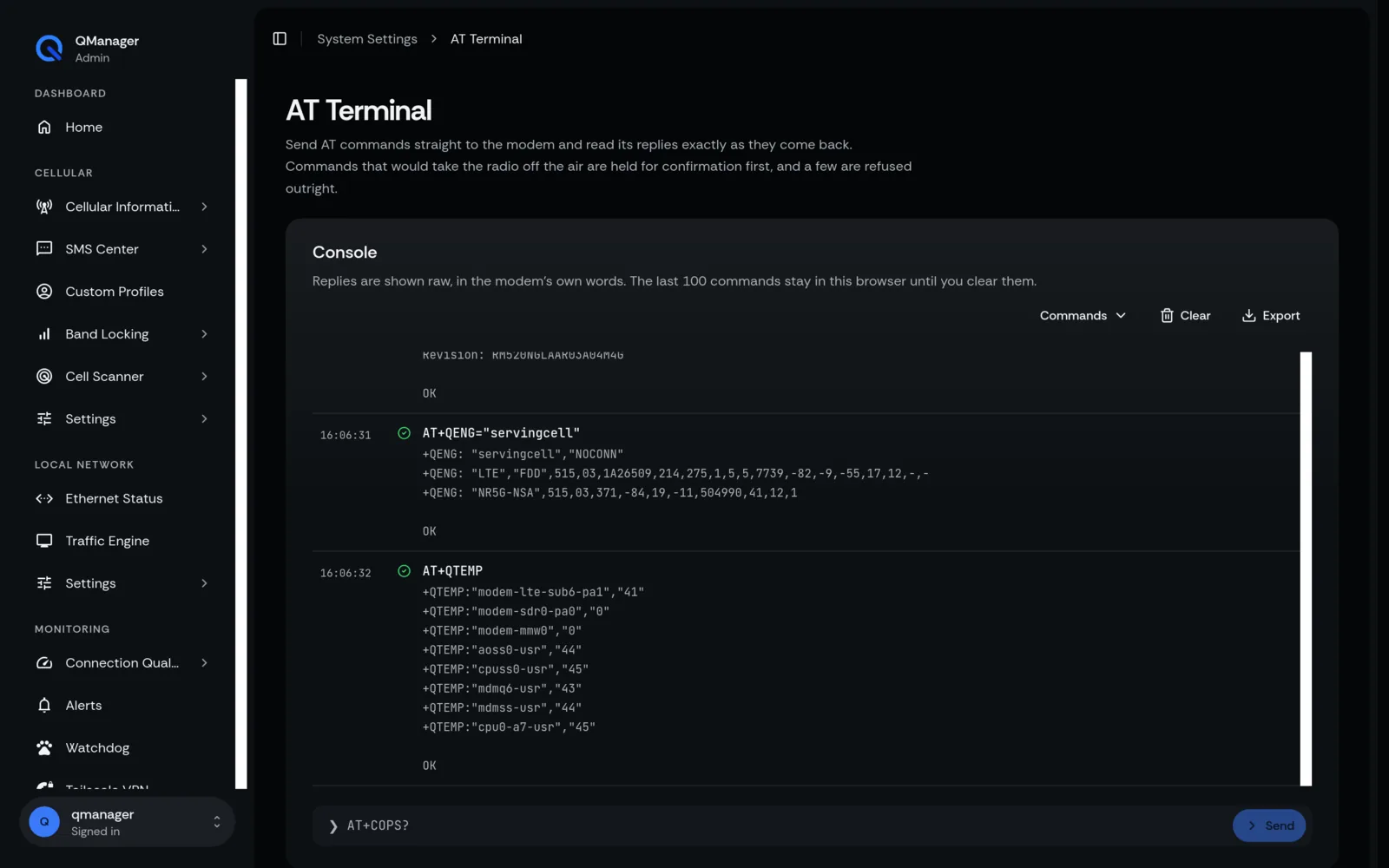The height and width of the screenshot is (868, 1389).
Task: Expand the Band Locking submenu chevron
Action: coord(205,334)
